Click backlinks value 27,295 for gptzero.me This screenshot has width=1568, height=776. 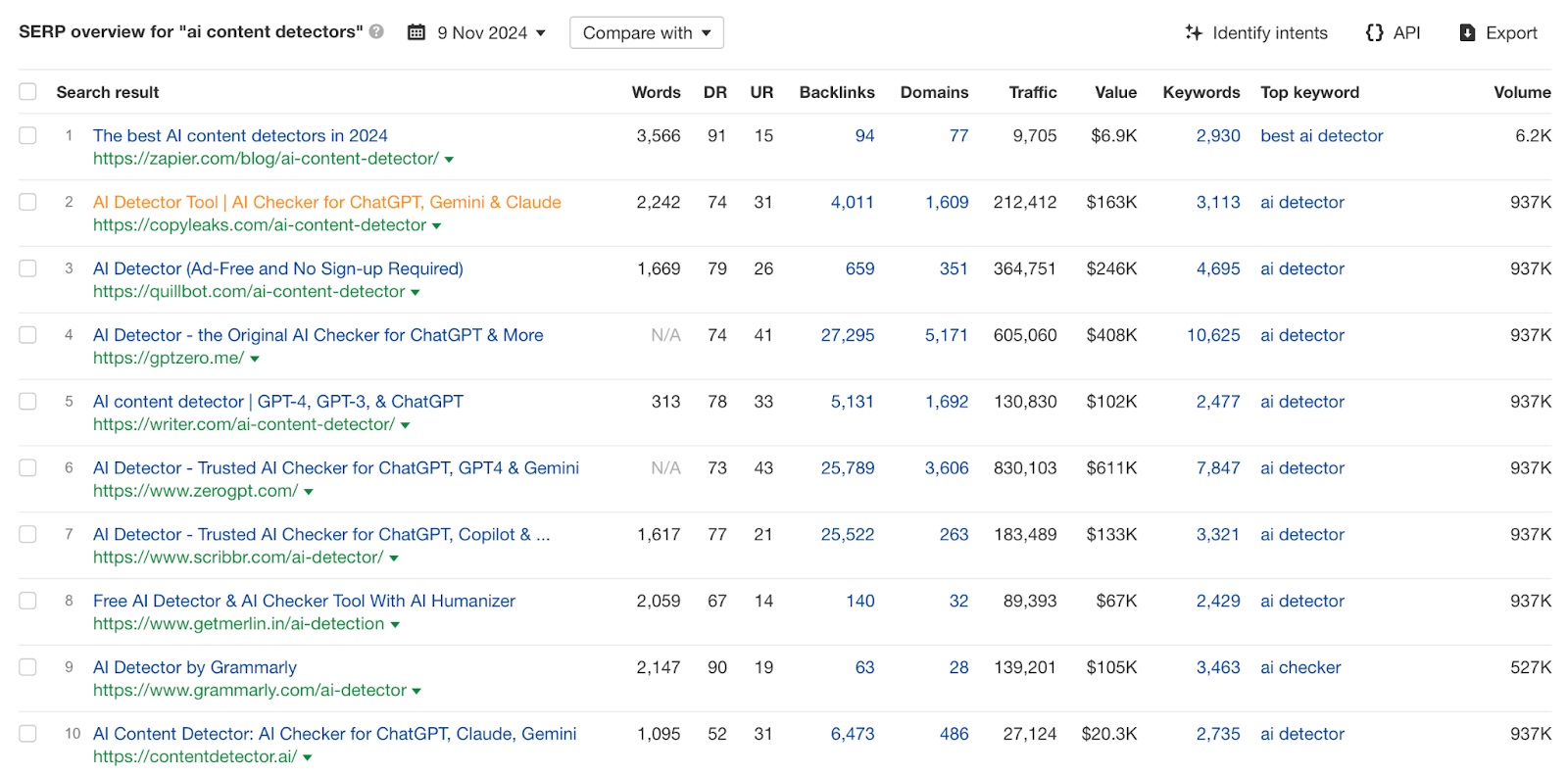pos(848,335)
